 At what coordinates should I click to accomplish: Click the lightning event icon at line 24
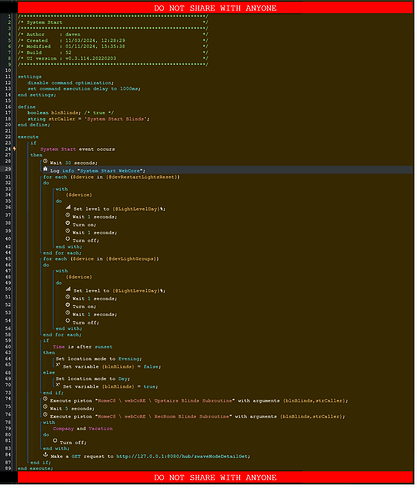point(14,149)
